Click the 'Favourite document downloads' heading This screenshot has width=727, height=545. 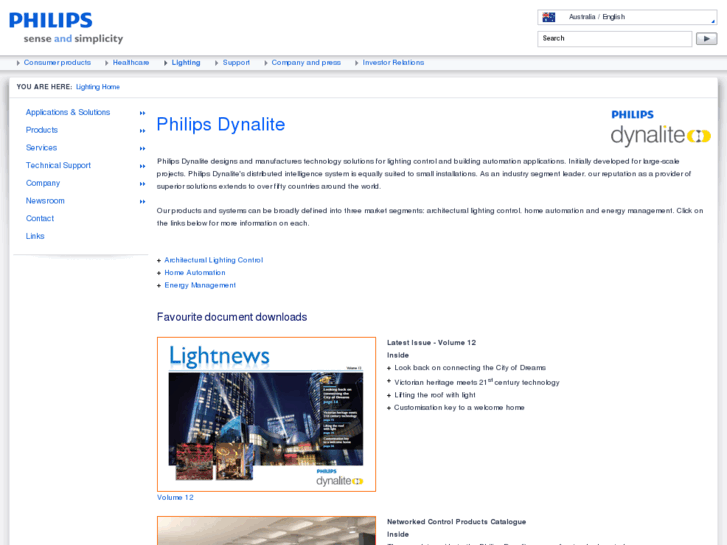pos(232,317)
